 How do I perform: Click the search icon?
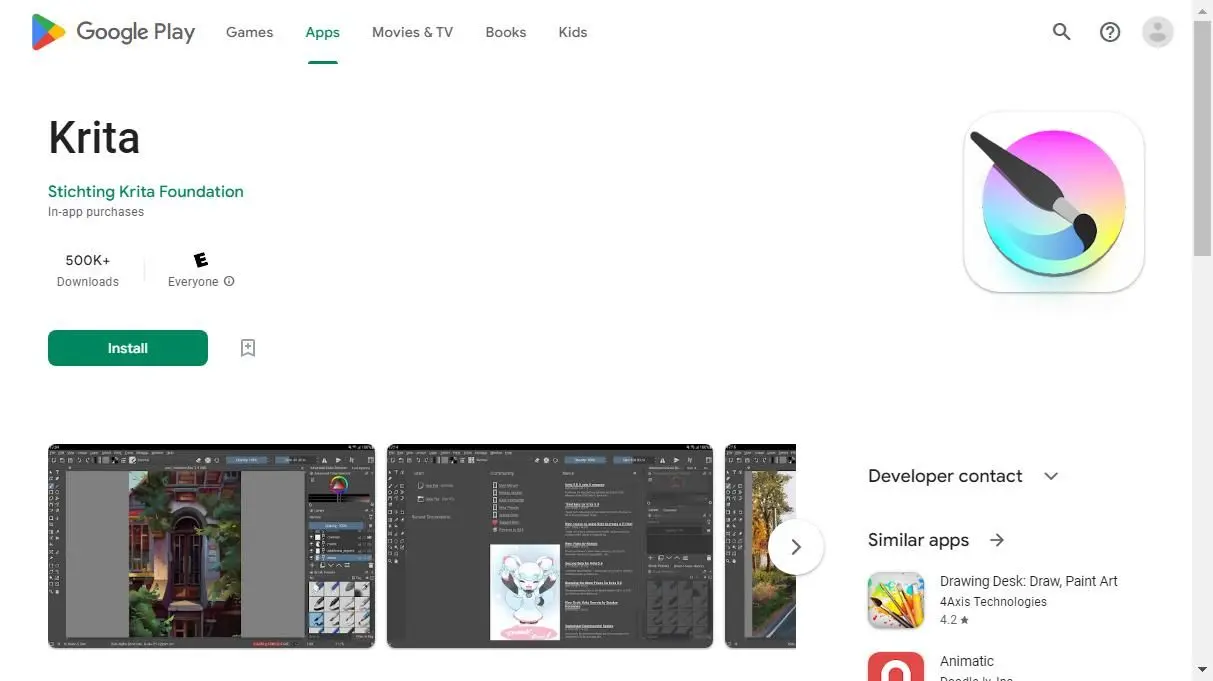[1061, 31]
